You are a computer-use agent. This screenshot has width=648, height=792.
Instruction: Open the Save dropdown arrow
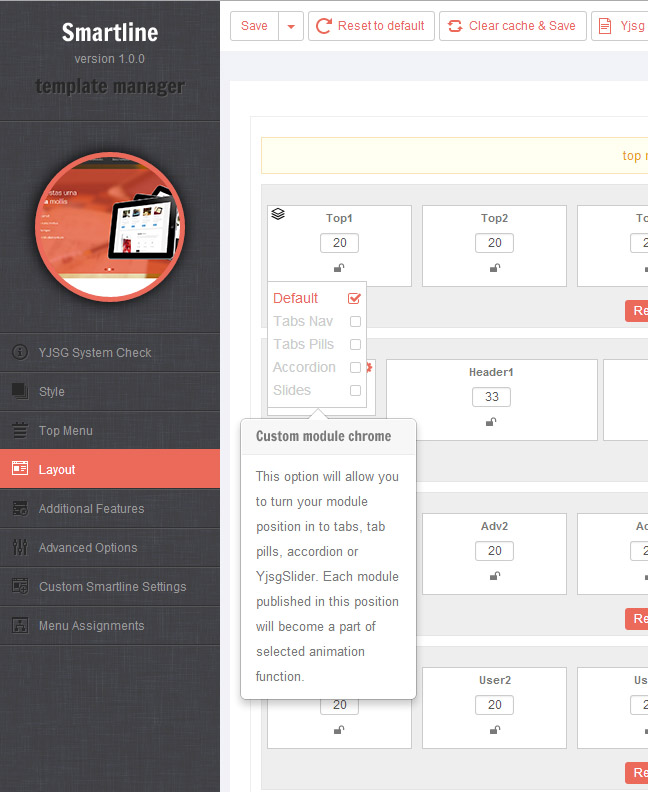291,26
